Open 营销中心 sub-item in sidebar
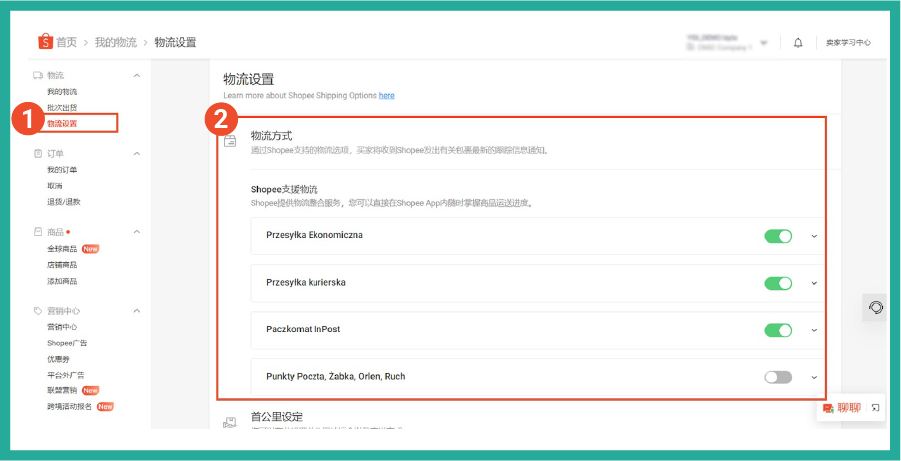This screenshot has height=461, width=901. [x=62, y=326]
